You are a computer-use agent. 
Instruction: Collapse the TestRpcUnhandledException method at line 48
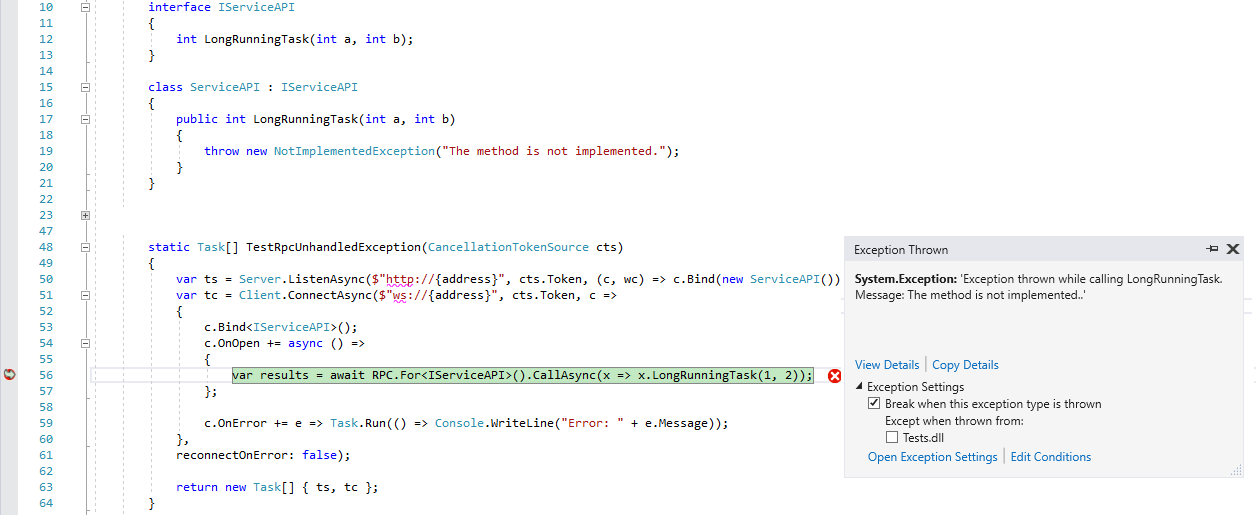[x=85, y=247]
